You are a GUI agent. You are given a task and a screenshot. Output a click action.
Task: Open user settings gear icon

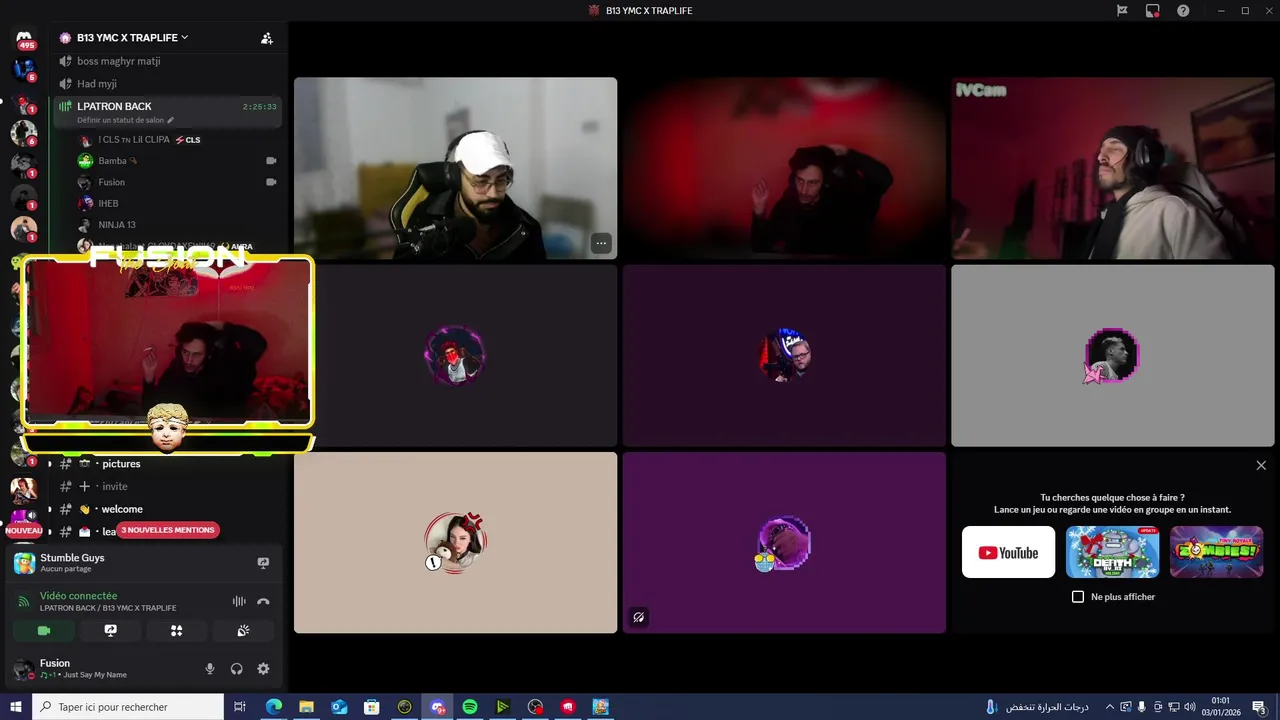coord(264,669)
